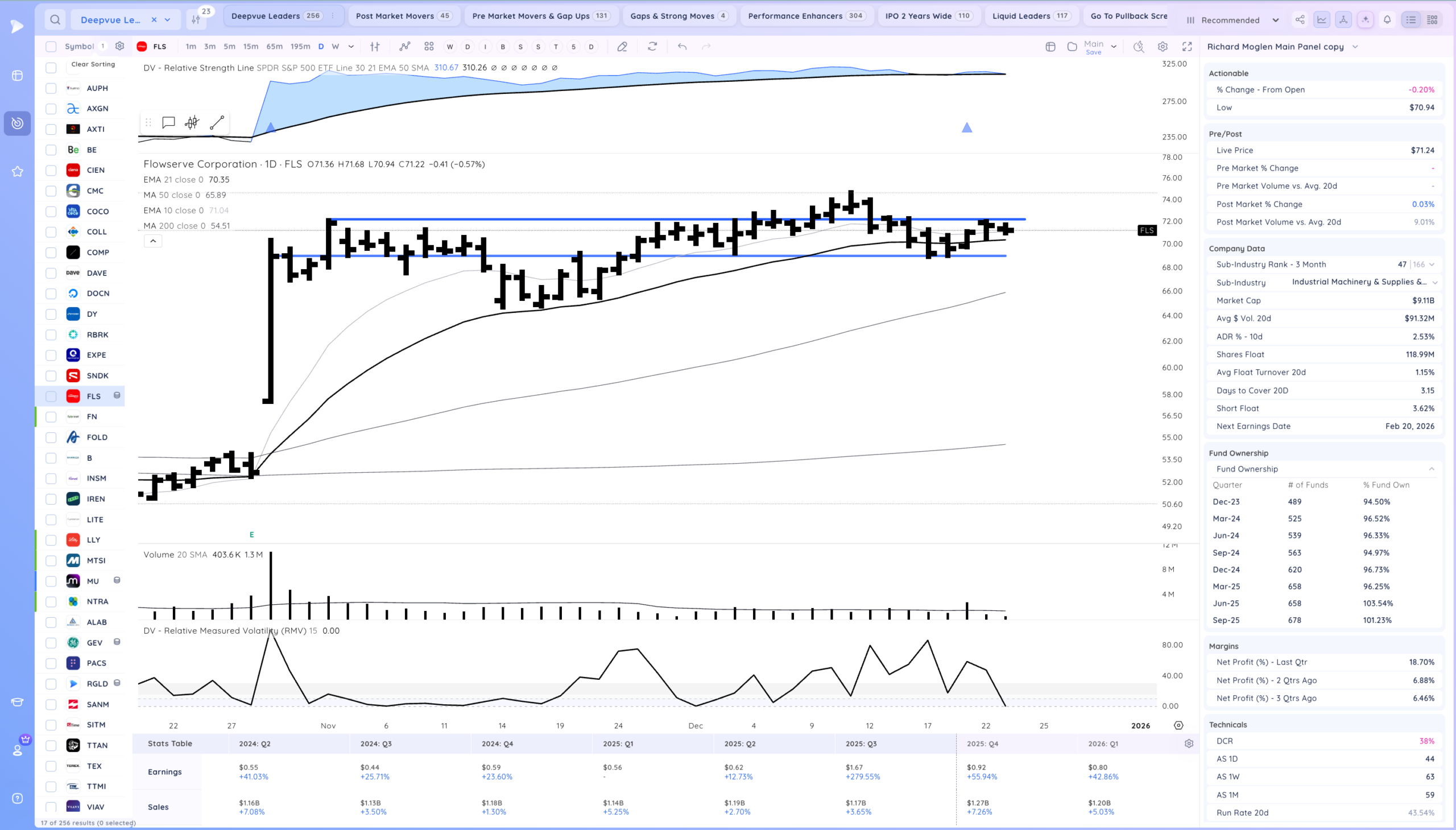Open Richard Moglen Main Panel copy dropdown
The width and height of the screenshot is (1456, 830).
click(x=1355, y=47)
